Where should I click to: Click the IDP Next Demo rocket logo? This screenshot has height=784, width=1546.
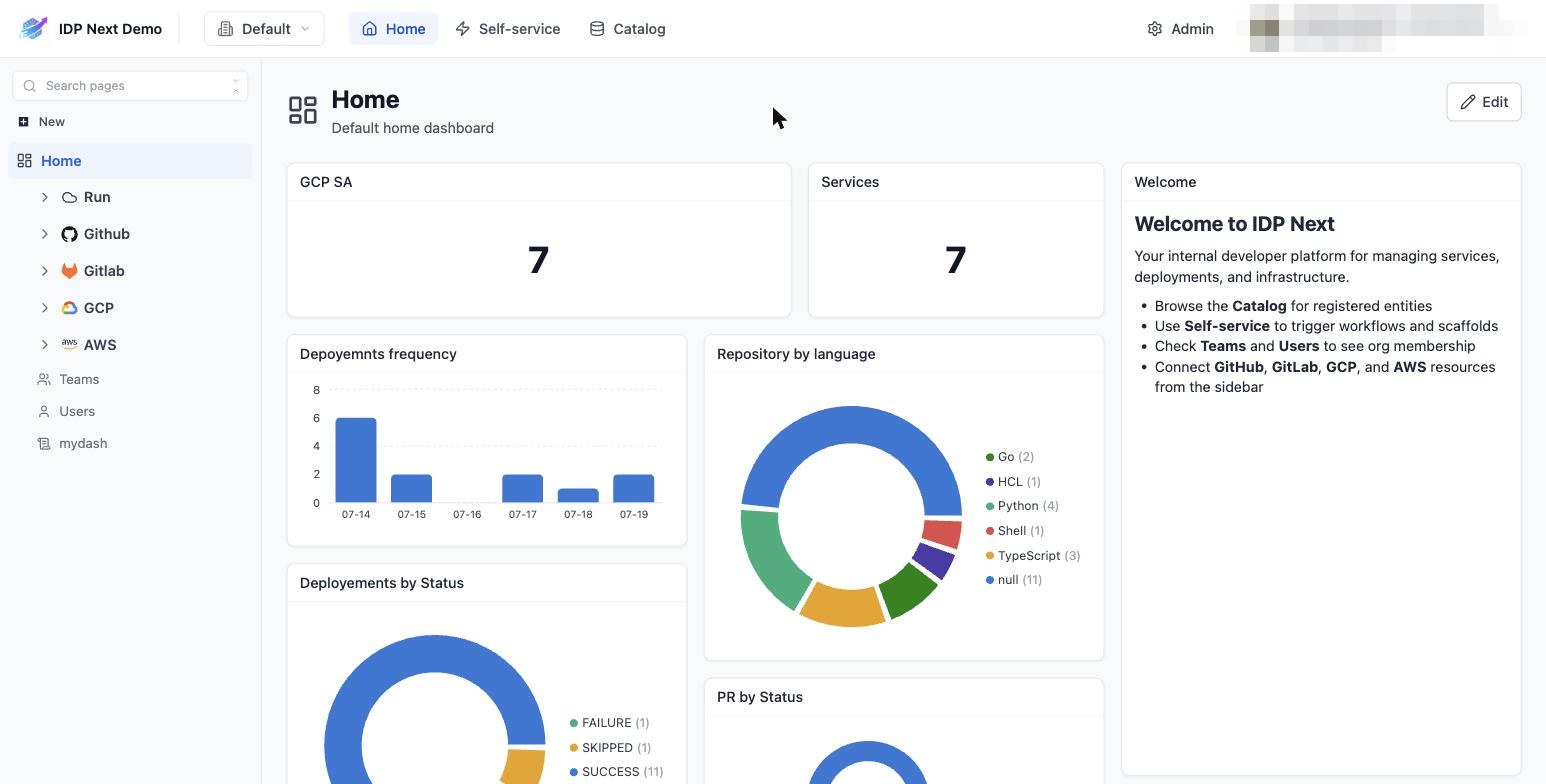pyautogui.click(x=33, y=28)
